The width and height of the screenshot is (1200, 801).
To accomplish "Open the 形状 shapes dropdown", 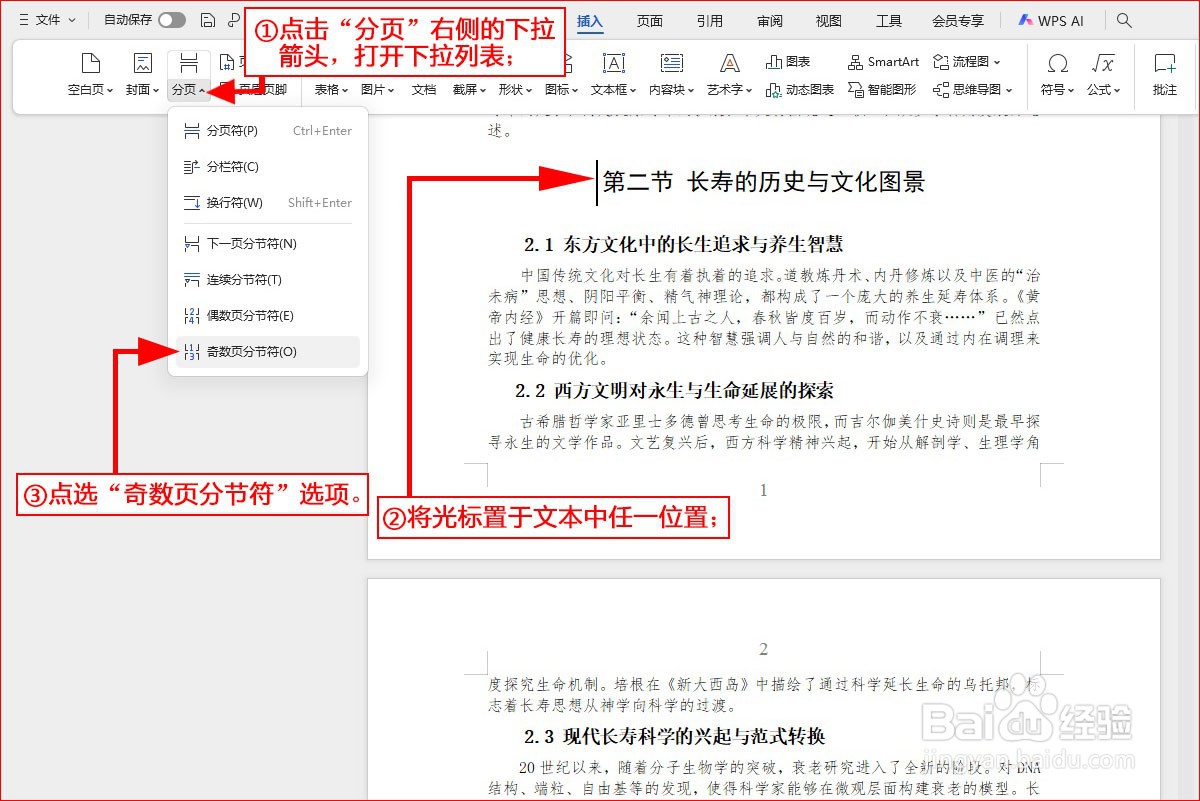I will point(513,89).
